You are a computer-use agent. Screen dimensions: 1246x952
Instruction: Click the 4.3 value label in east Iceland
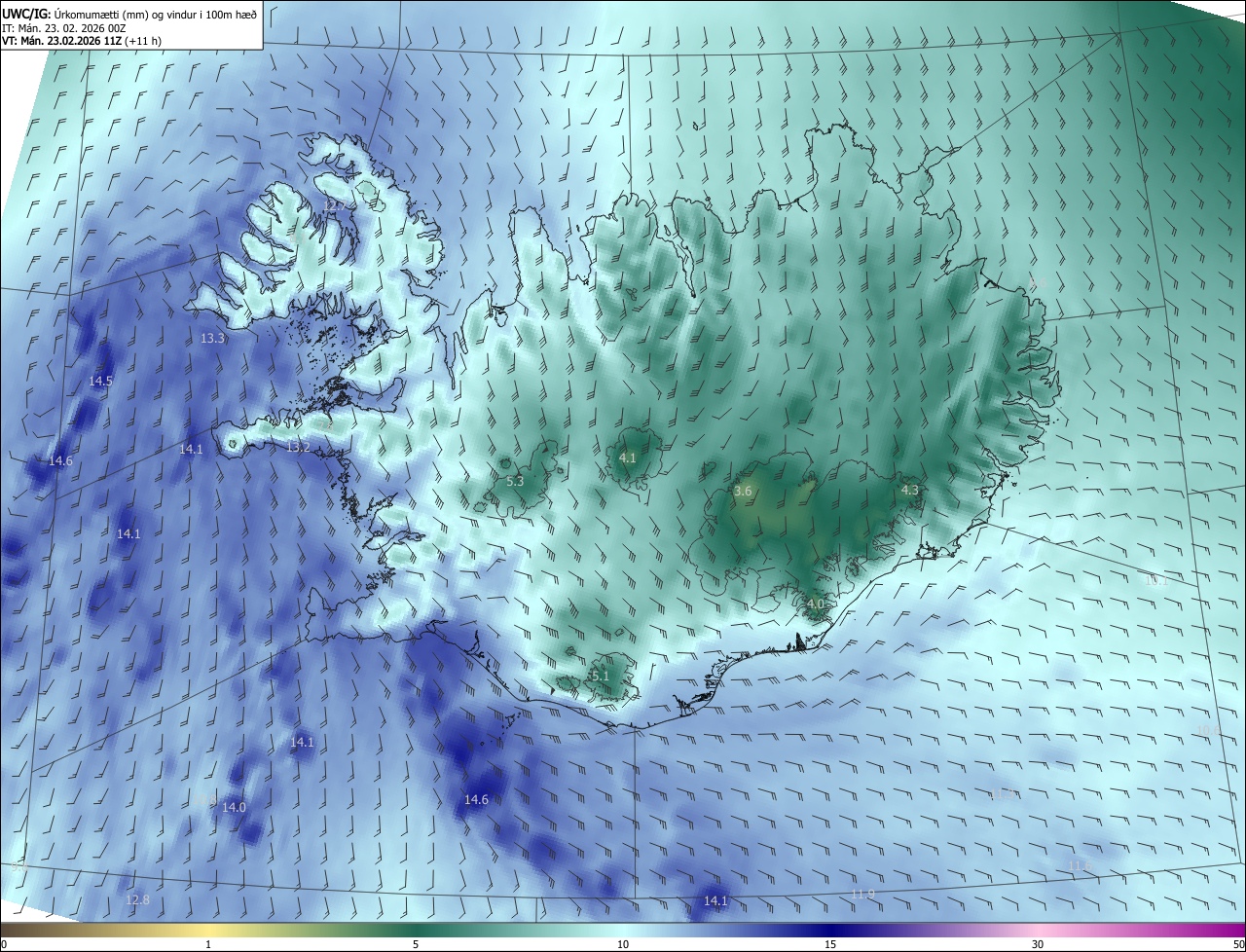tap(909, 491)
